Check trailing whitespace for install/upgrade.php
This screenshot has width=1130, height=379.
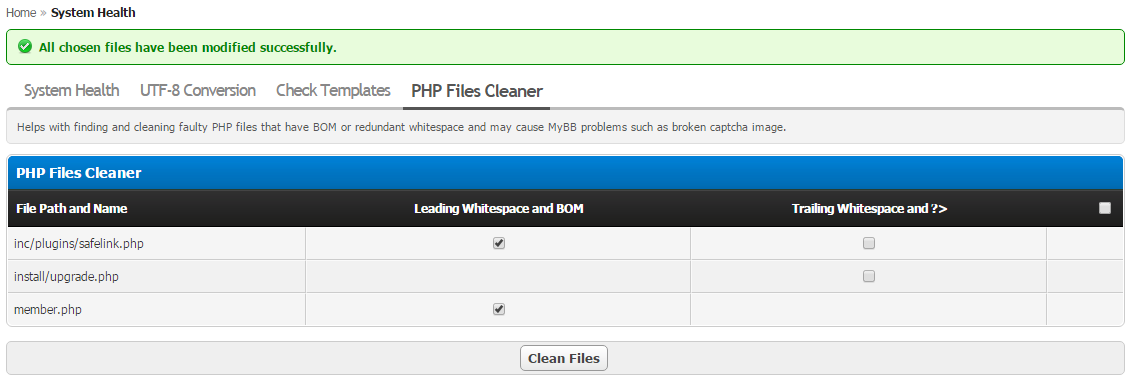pyautogui.click(x=869, y=276)
